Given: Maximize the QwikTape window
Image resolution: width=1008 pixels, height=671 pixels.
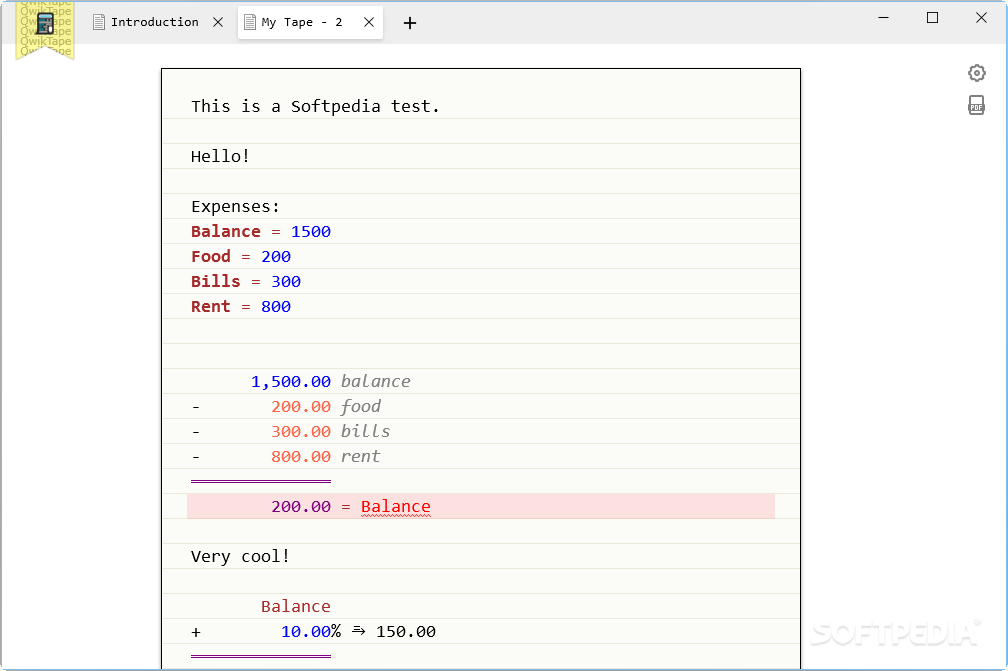Looking at the screenshot, I should coord(933,18).
